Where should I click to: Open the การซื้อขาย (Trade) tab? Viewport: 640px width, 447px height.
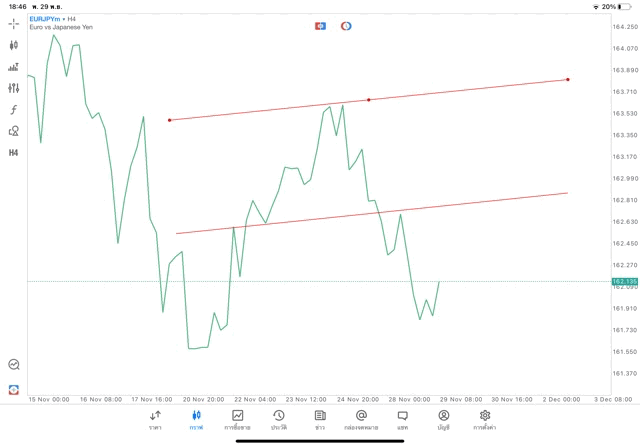coord(237,419)
